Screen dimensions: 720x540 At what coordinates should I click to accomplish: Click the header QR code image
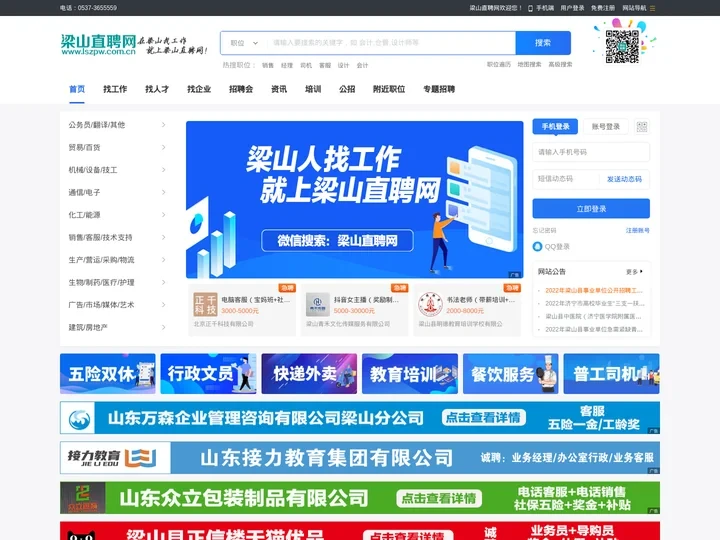[x=622, y=46]
